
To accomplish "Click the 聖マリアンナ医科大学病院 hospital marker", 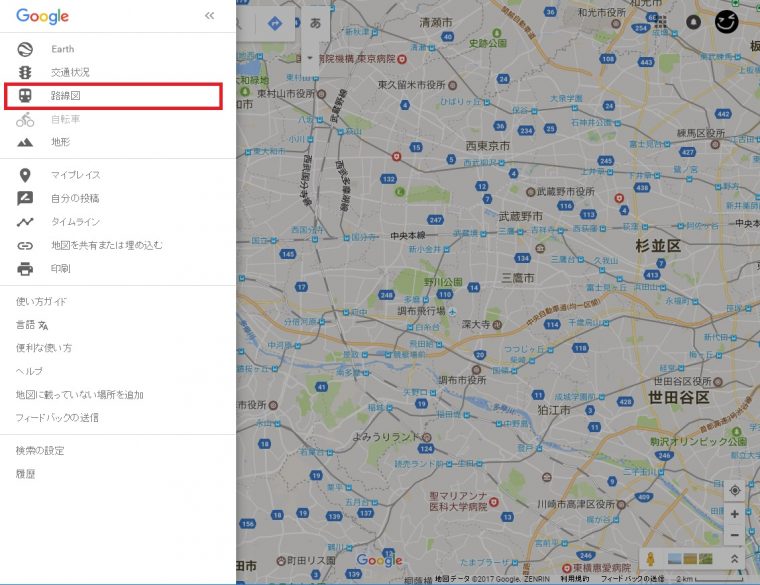I will click(494, 502).
